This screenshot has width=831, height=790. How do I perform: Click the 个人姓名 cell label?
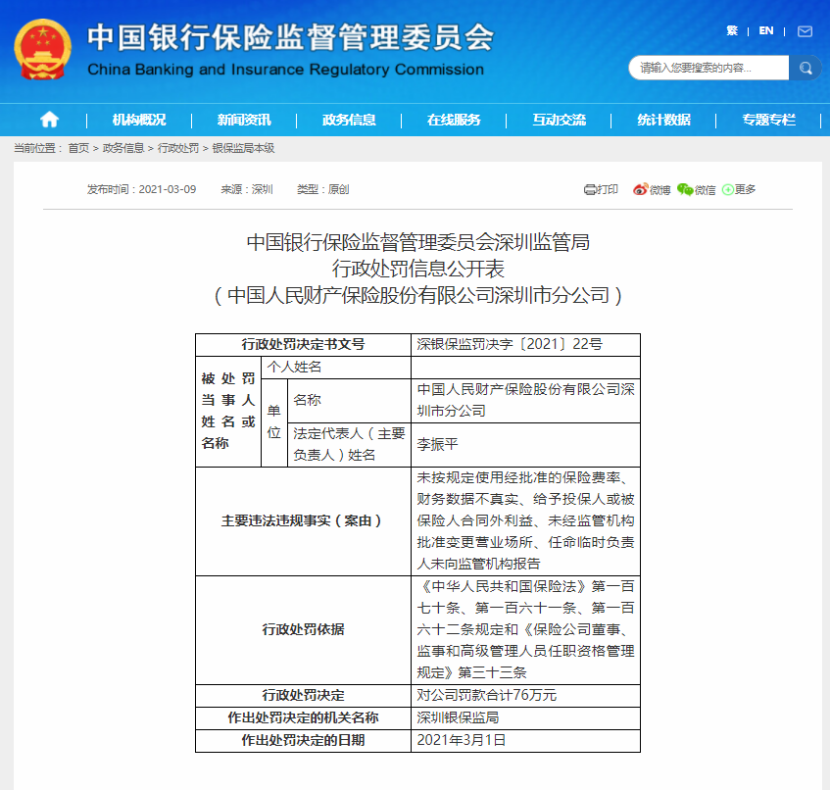pyautogui.click(x=294, y=367)
